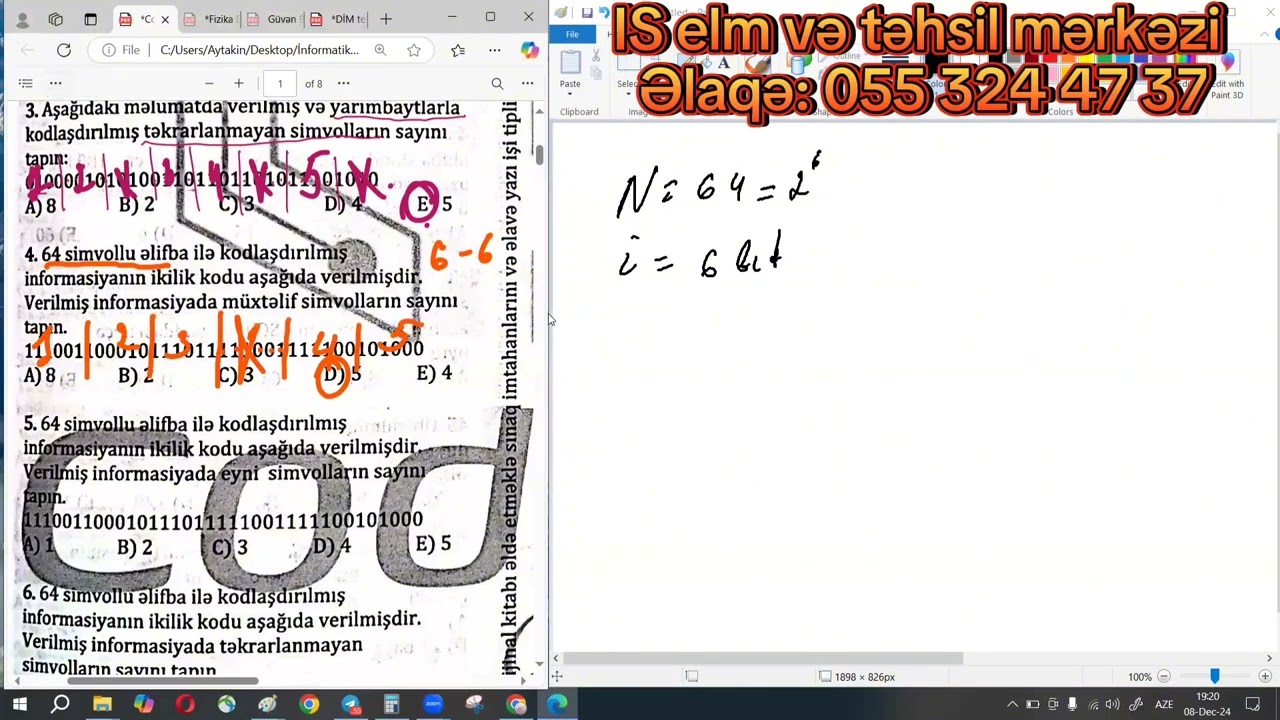Open Microsoft Edge from the taskbar
This screenshot has height=720, width=1280.
[557, 705]
